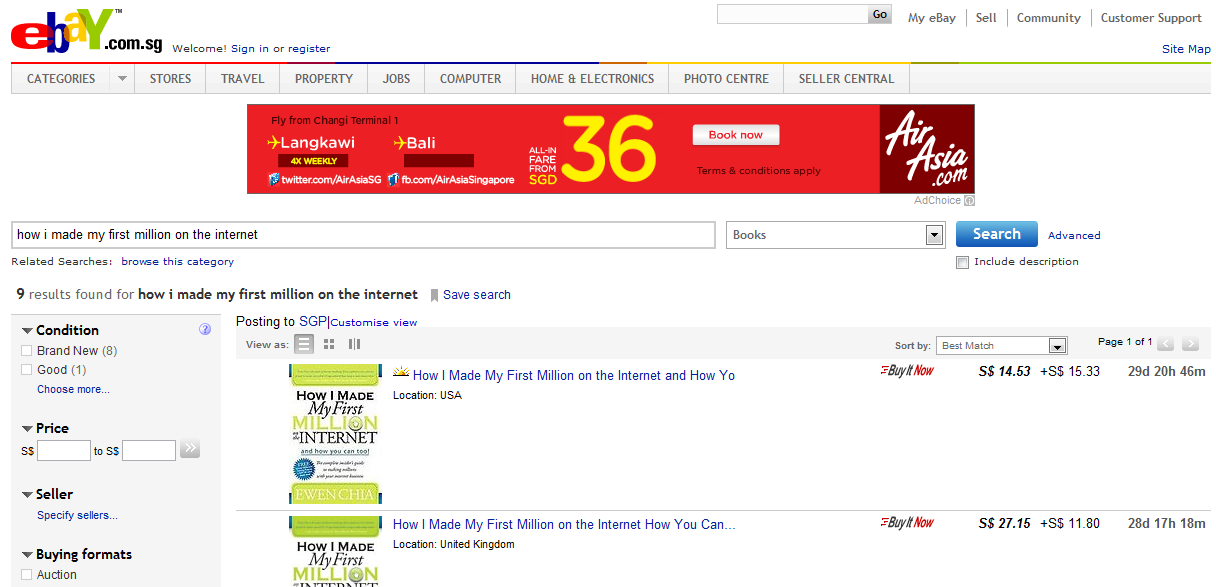The width and height of the screenshot is (1216, 587).
Task: Tick the Include description checkbox
Action: [x=962, y=262]
